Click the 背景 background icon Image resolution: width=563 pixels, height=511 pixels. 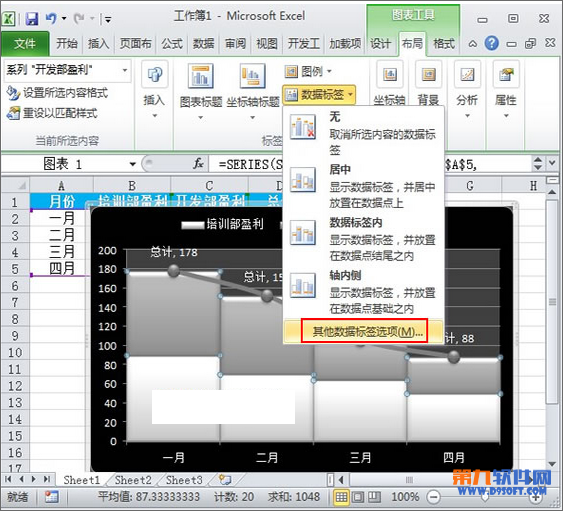click(429, 75)
